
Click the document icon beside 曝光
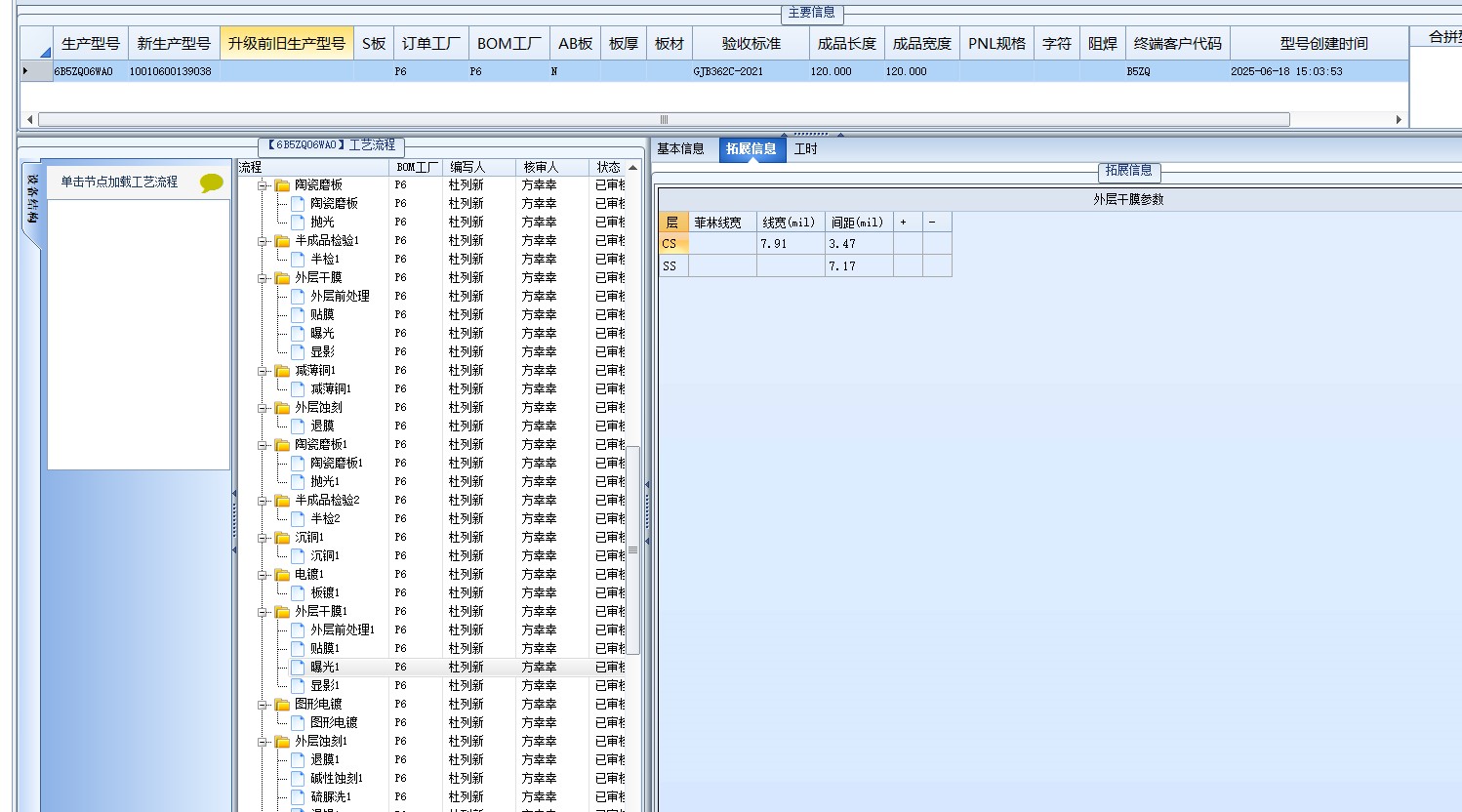tap(298, 334)
